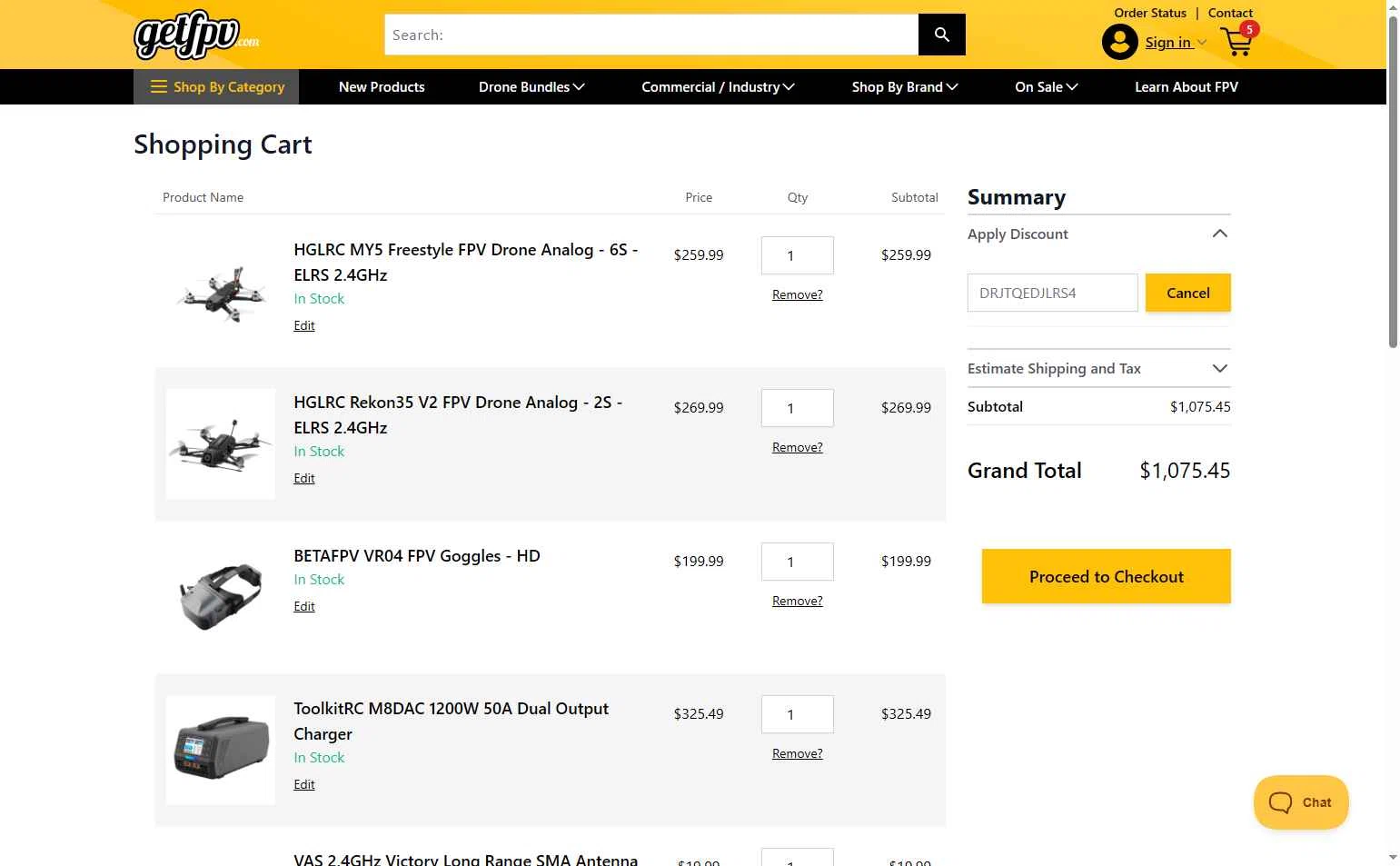Open Shop By Category menu
The height and width of the screenshot is (866, 1400).
tap(216, 87)
